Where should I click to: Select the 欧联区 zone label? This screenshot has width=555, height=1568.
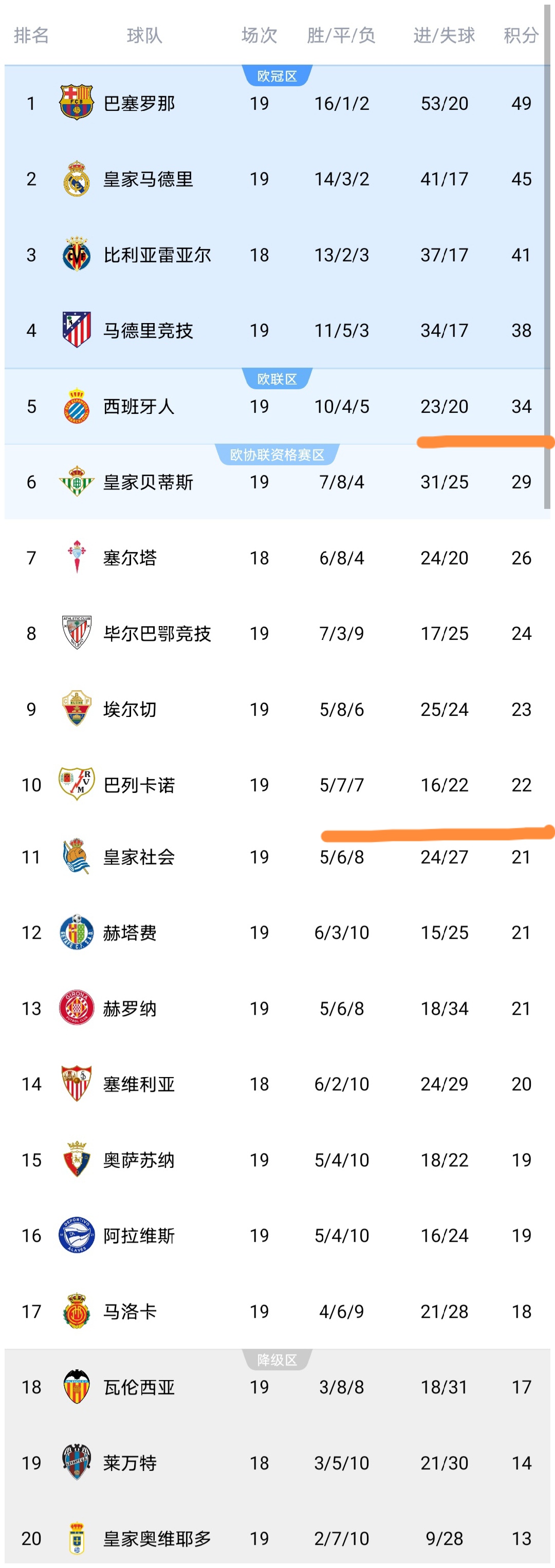[x=277, y=379]
